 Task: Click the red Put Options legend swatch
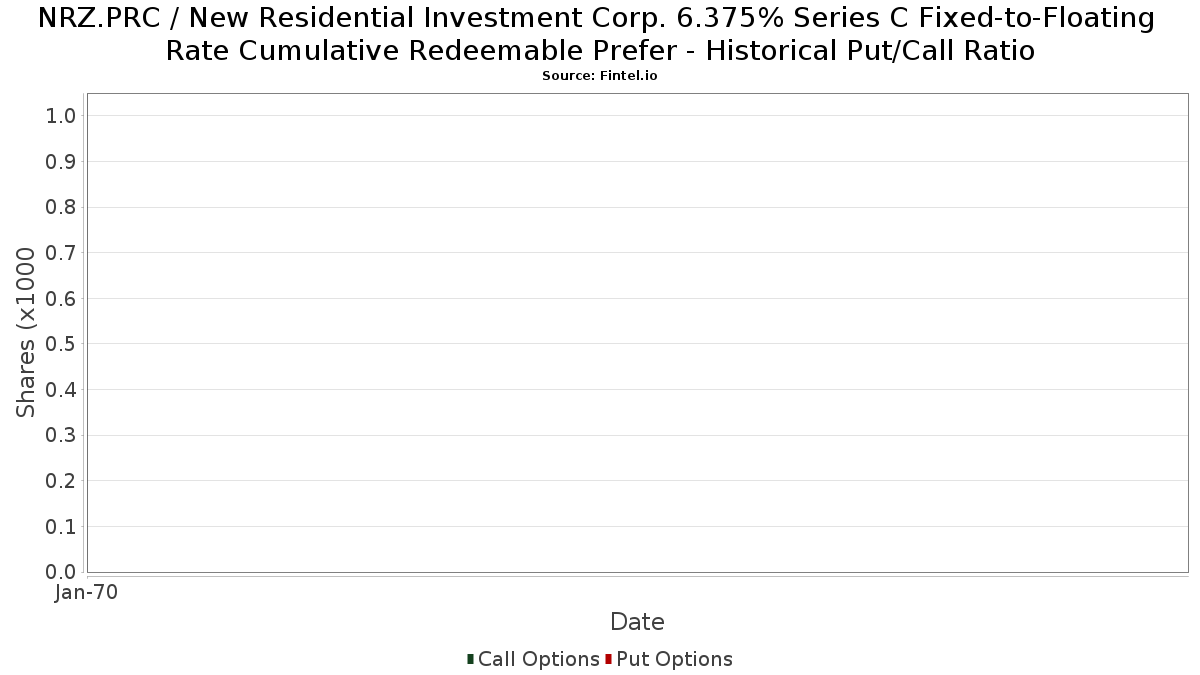tap(608, 659)
